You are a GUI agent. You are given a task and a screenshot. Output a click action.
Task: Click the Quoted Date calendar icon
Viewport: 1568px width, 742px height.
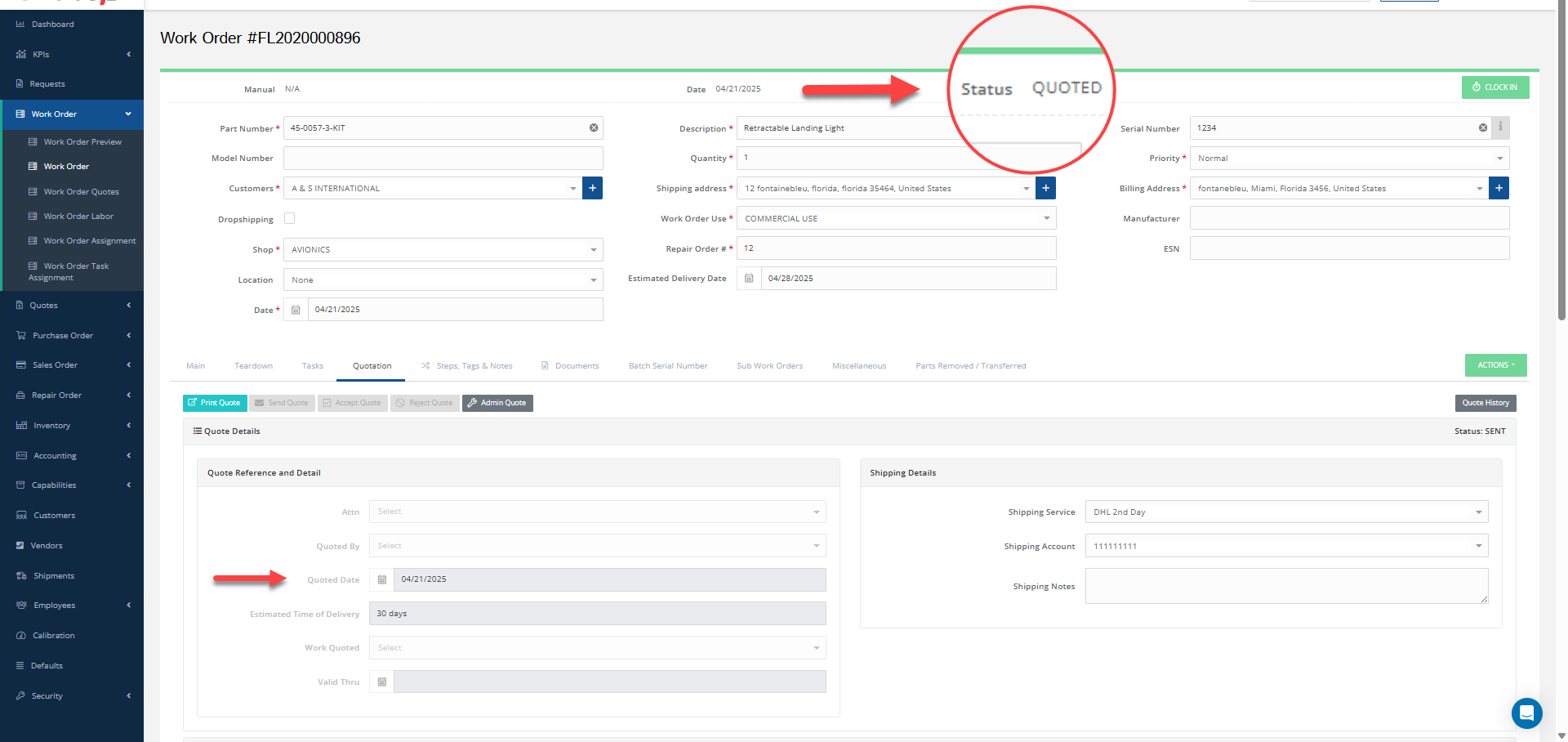(x=381, y=579)
